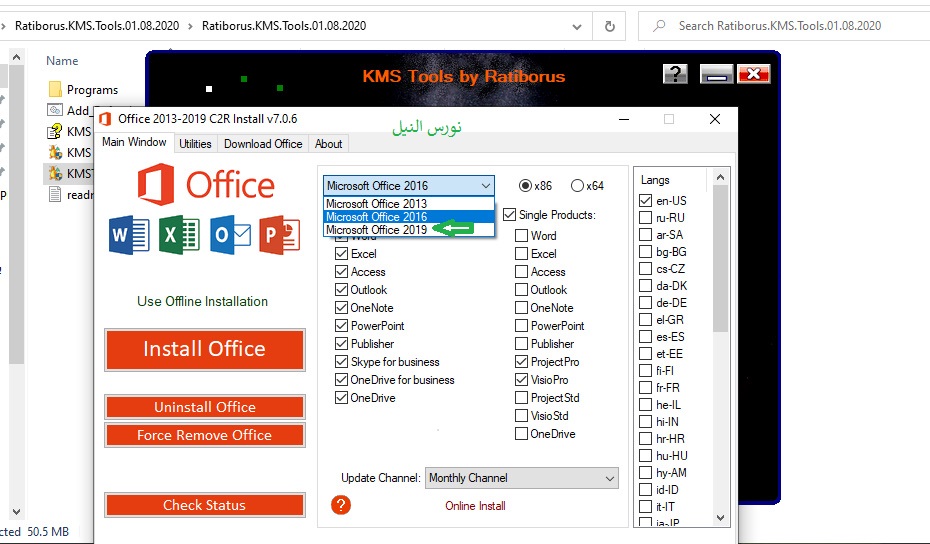Choose Microsoft Office 2013 in the list

376,203
